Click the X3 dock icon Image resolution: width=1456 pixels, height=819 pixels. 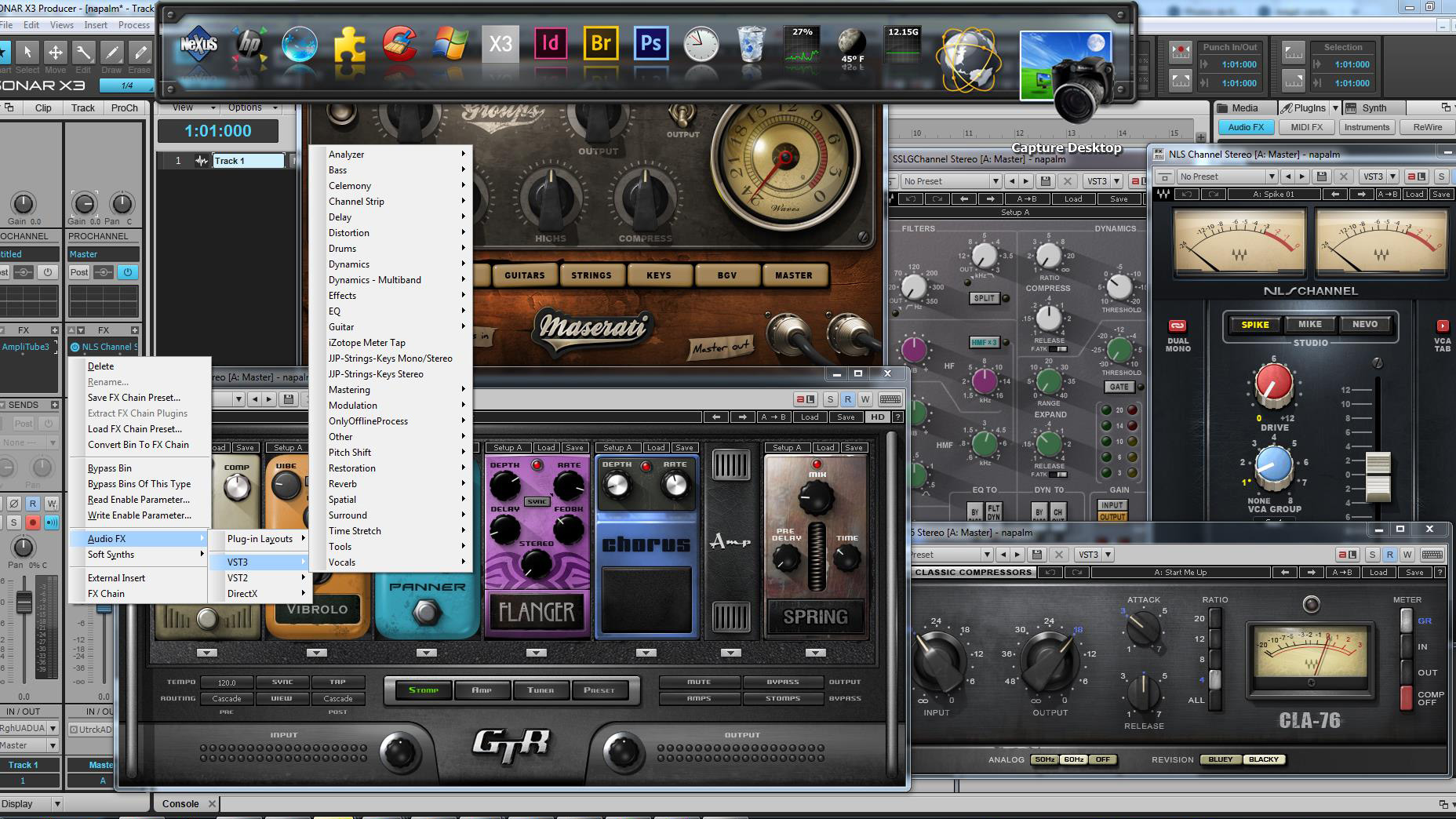[500, 44]
